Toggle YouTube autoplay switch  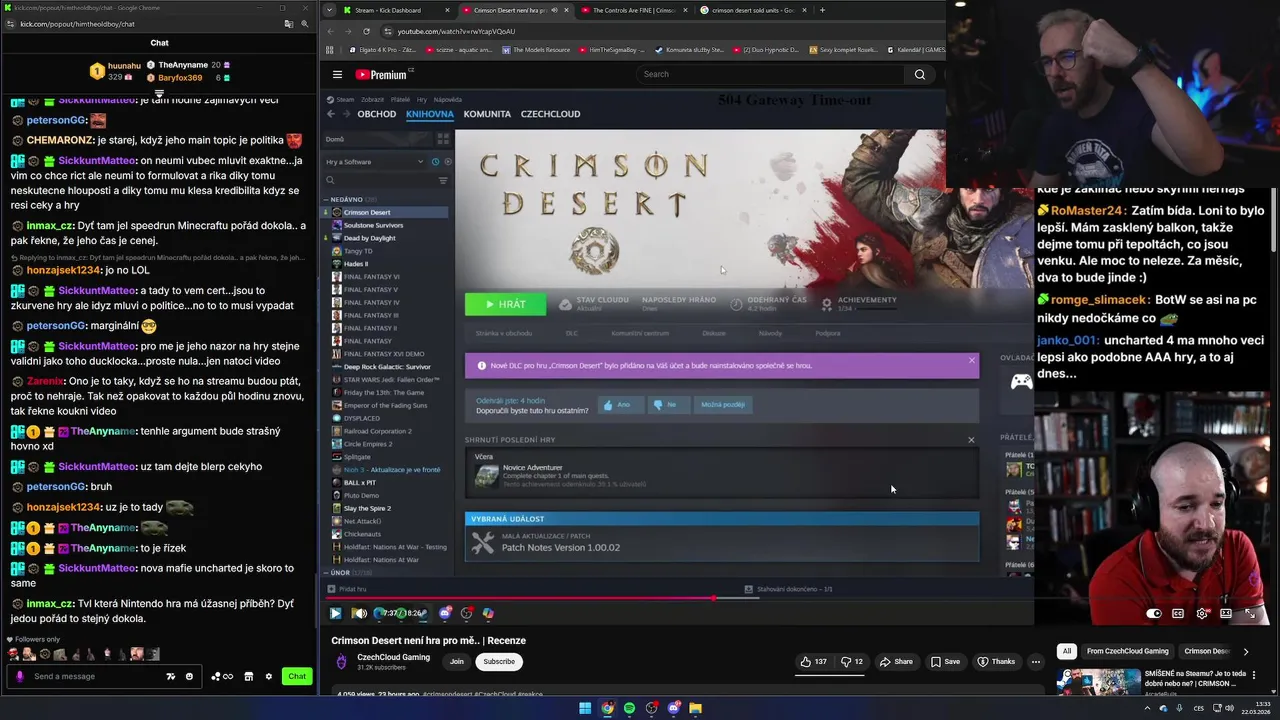pyautogui.click(x=1154, y=613)
